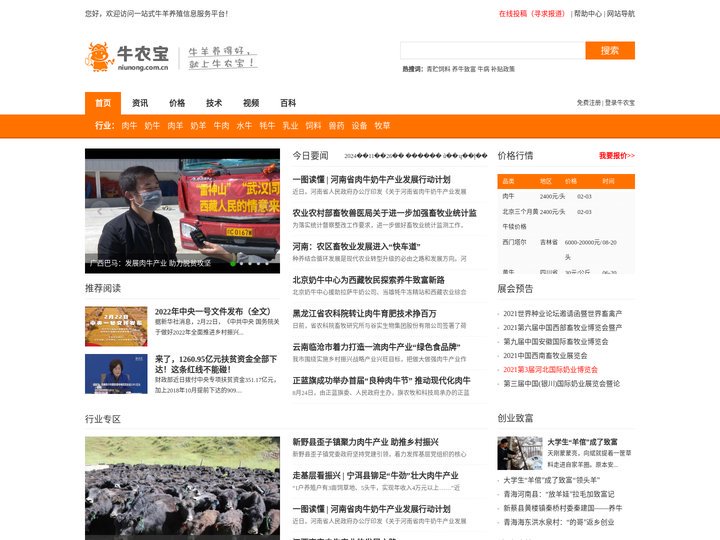This screenshot has height=540, width=720.
Task: Click the 我要报价>> link
Action: coord(617,156)
